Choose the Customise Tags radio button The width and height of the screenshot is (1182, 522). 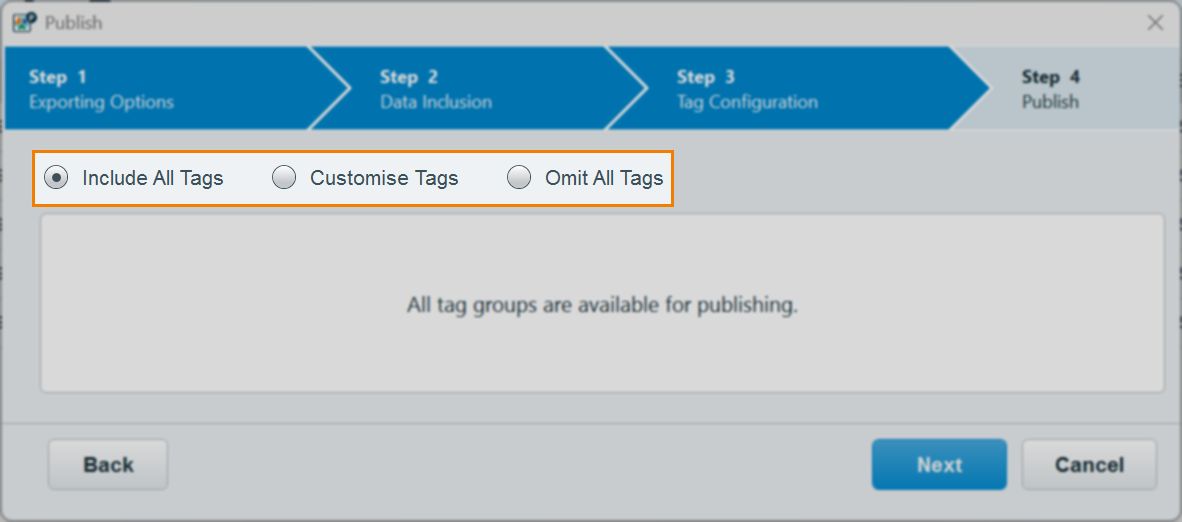284,178
